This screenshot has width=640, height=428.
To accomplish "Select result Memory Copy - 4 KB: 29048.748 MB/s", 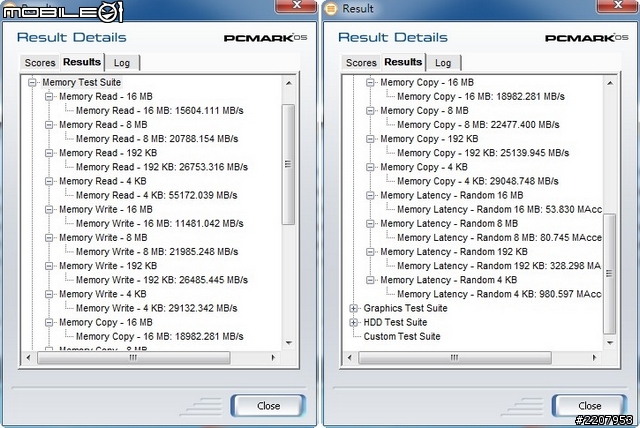I will pyautogui.click(x=478, y=181).
